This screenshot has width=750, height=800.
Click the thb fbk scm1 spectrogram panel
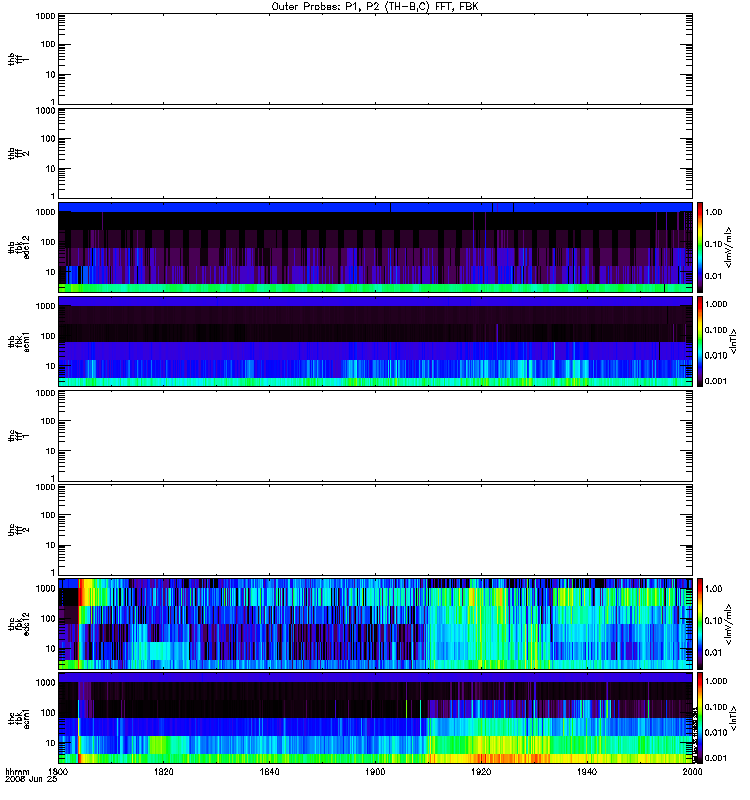375,341
